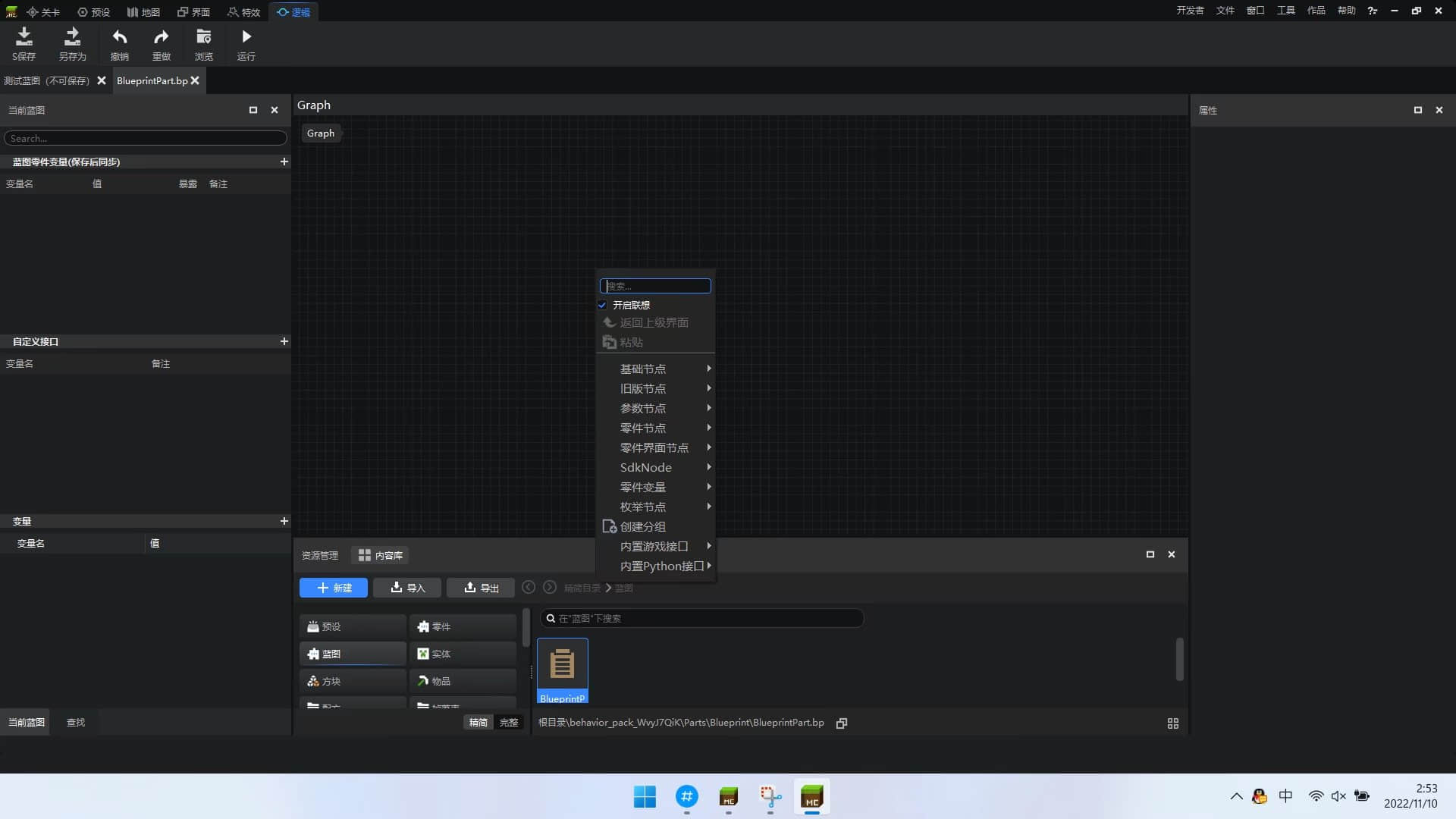Add a new variable in 变量 section

284,521
